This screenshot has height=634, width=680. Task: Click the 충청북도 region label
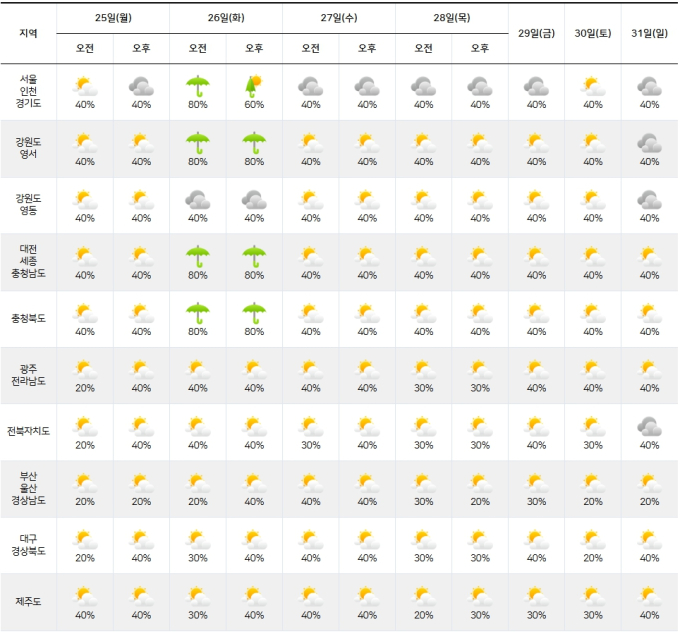(29, 318)
